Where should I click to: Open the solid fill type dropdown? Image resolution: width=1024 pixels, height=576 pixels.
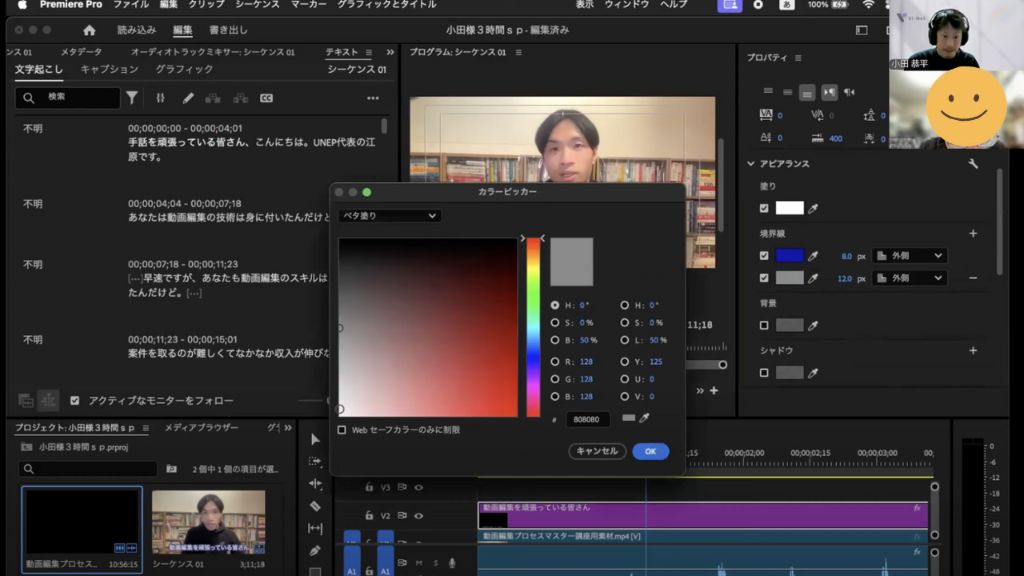(x=389, y=216)
